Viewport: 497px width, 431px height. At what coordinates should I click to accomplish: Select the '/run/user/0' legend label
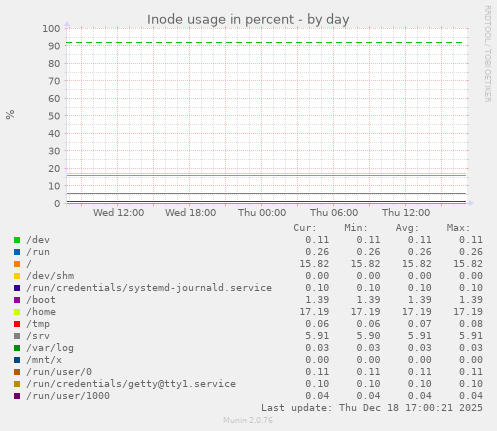[59, 372]
